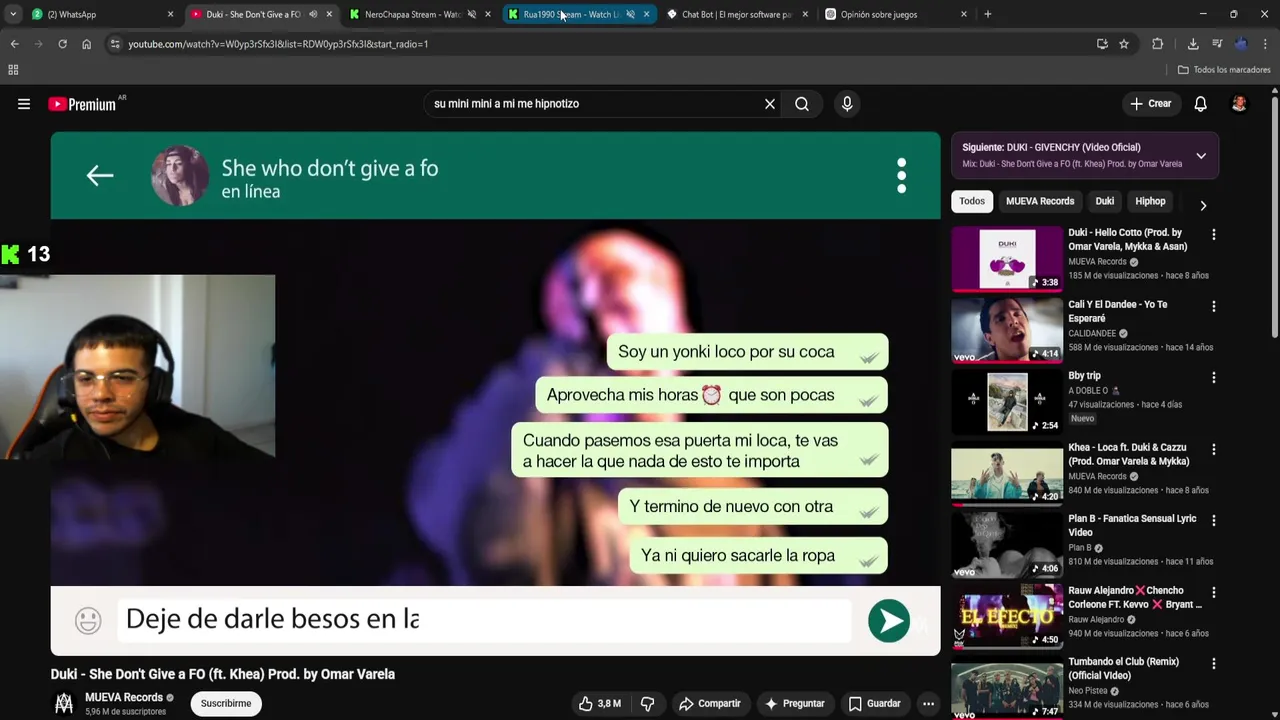Open browser downloads icon

tap(1193, 44)
